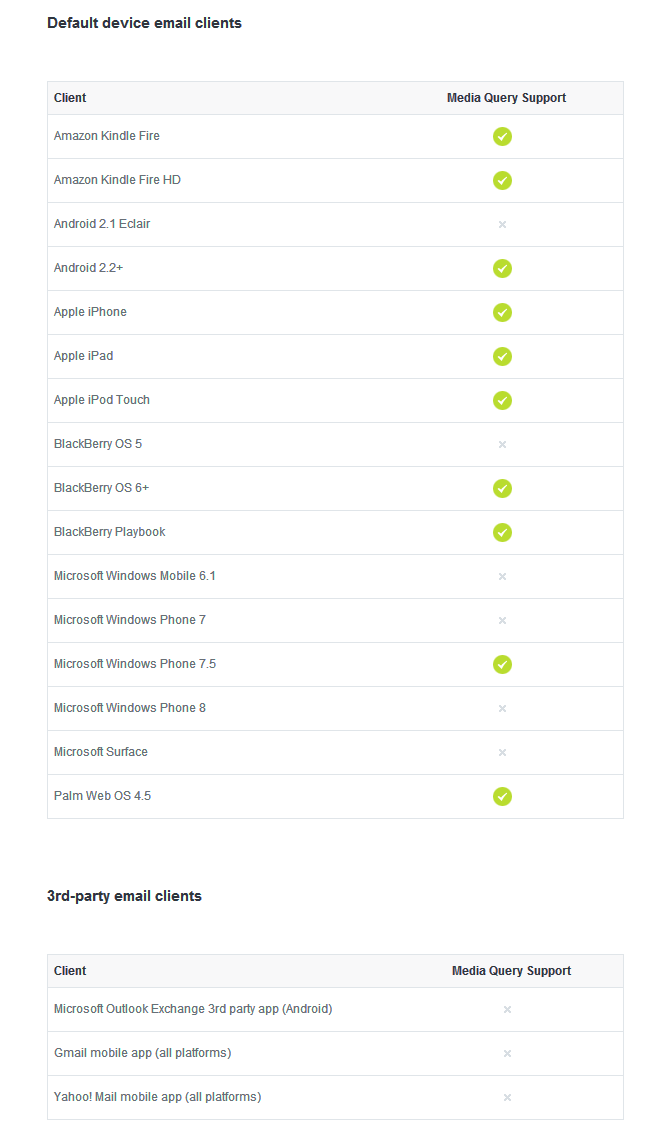This screenshot has height=1146, width=666.
Task: Click the green checkmark beside Apple iPad
Action: coord(502,356)
